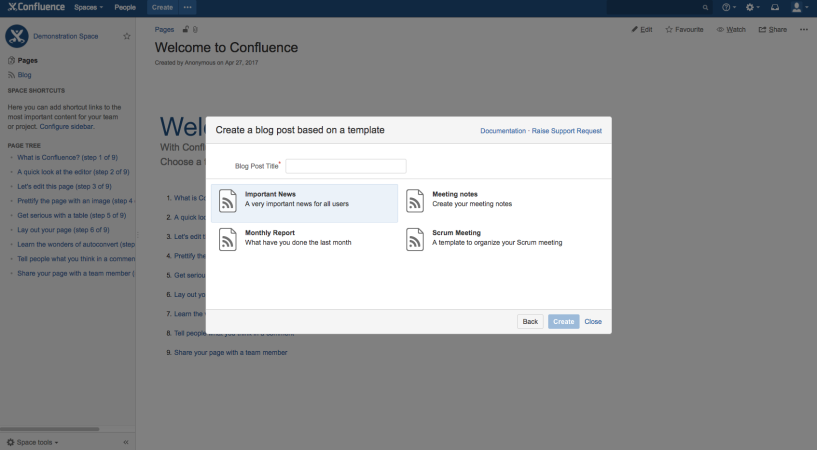Click the 'Welcome to Confluence' page title
The height and width of the screenshot is (450, 817).
pos(226,47)
